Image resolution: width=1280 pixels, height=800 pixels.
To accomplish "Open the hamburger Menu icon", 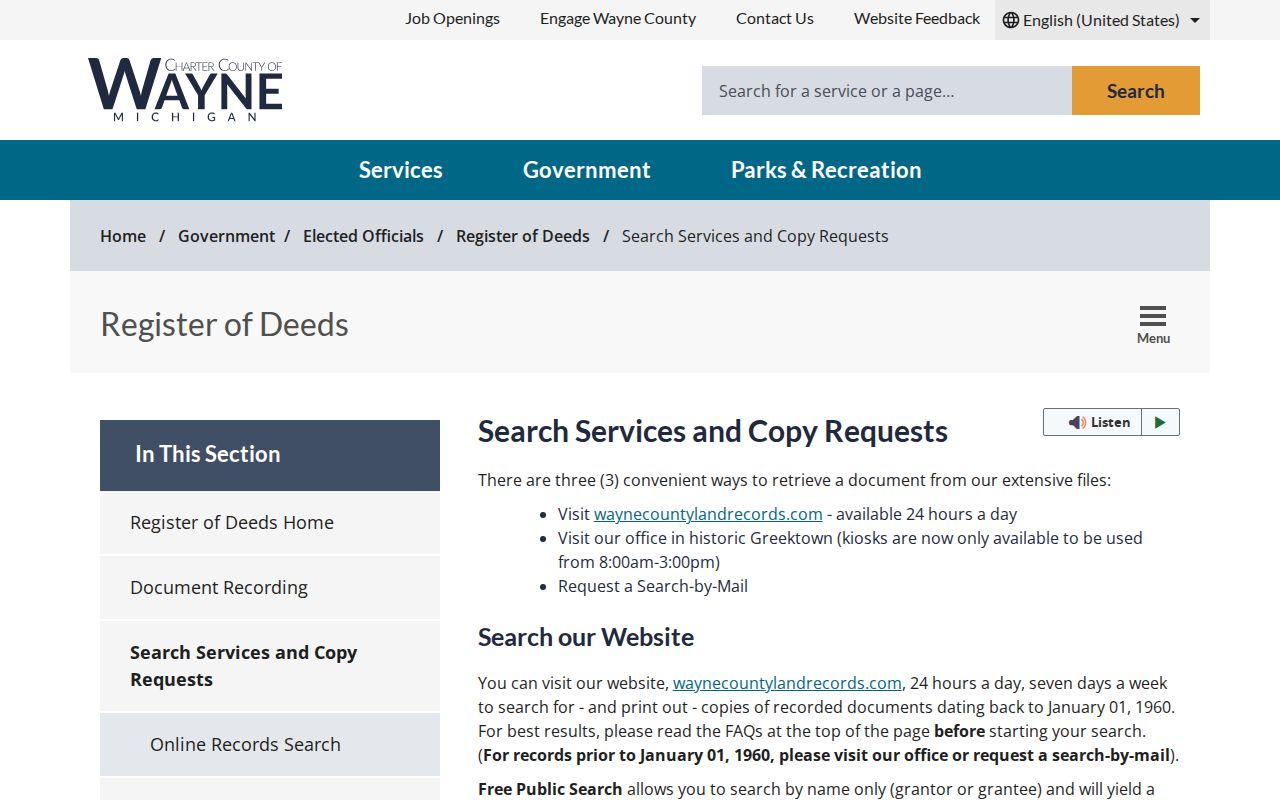I will click(x=1153, y=325).
